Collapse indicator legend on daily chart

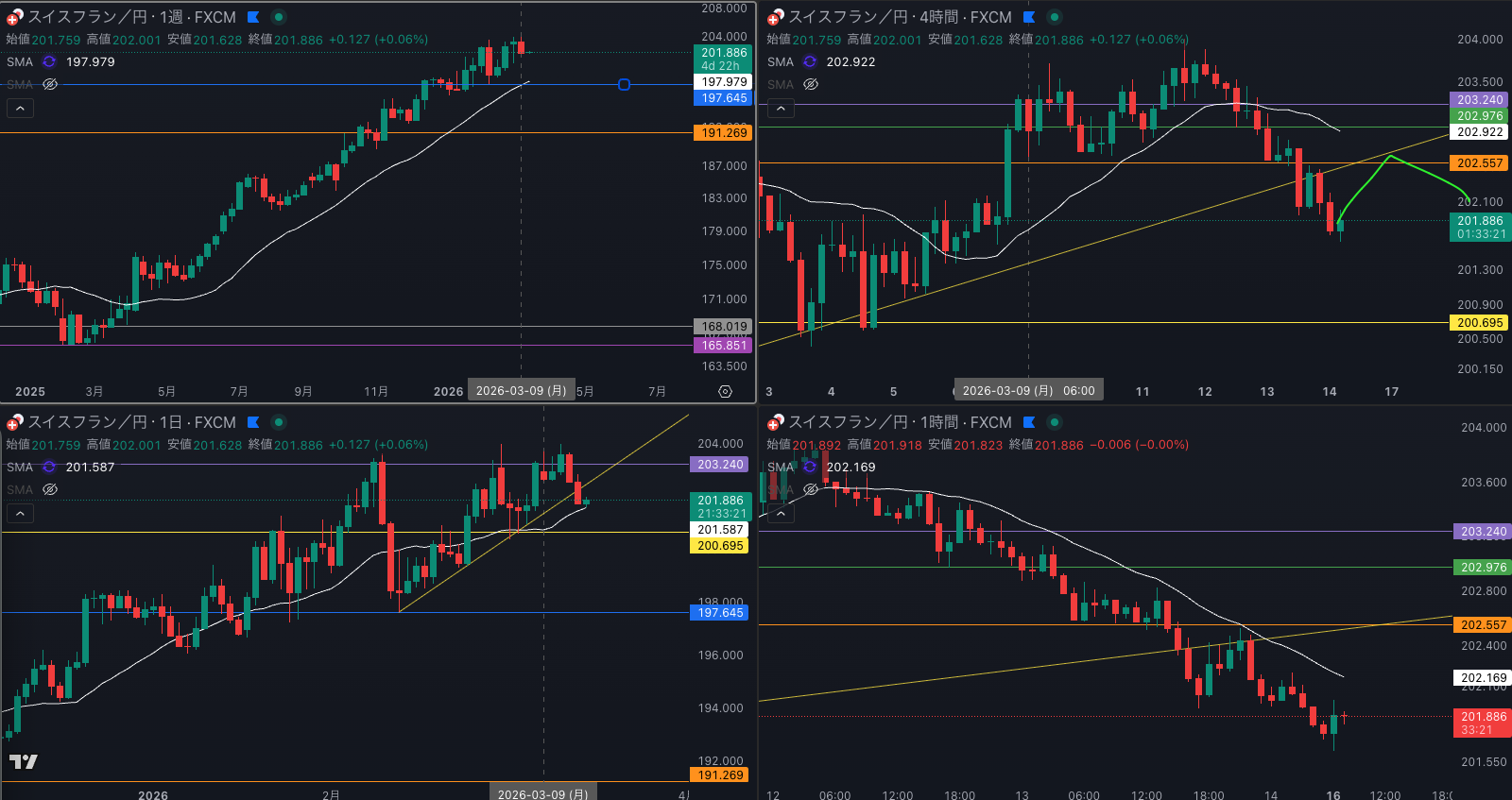[x=20, y=514]
